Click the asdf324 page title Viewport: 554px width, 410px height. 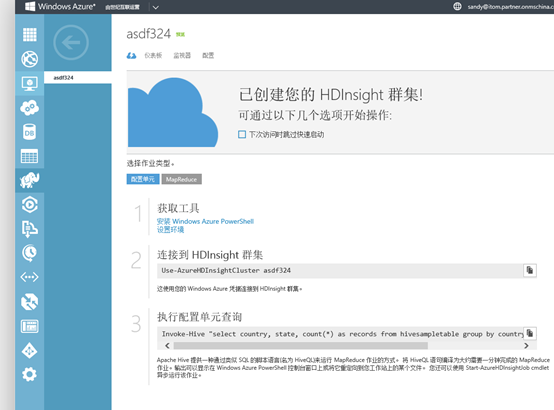point(148,34)
